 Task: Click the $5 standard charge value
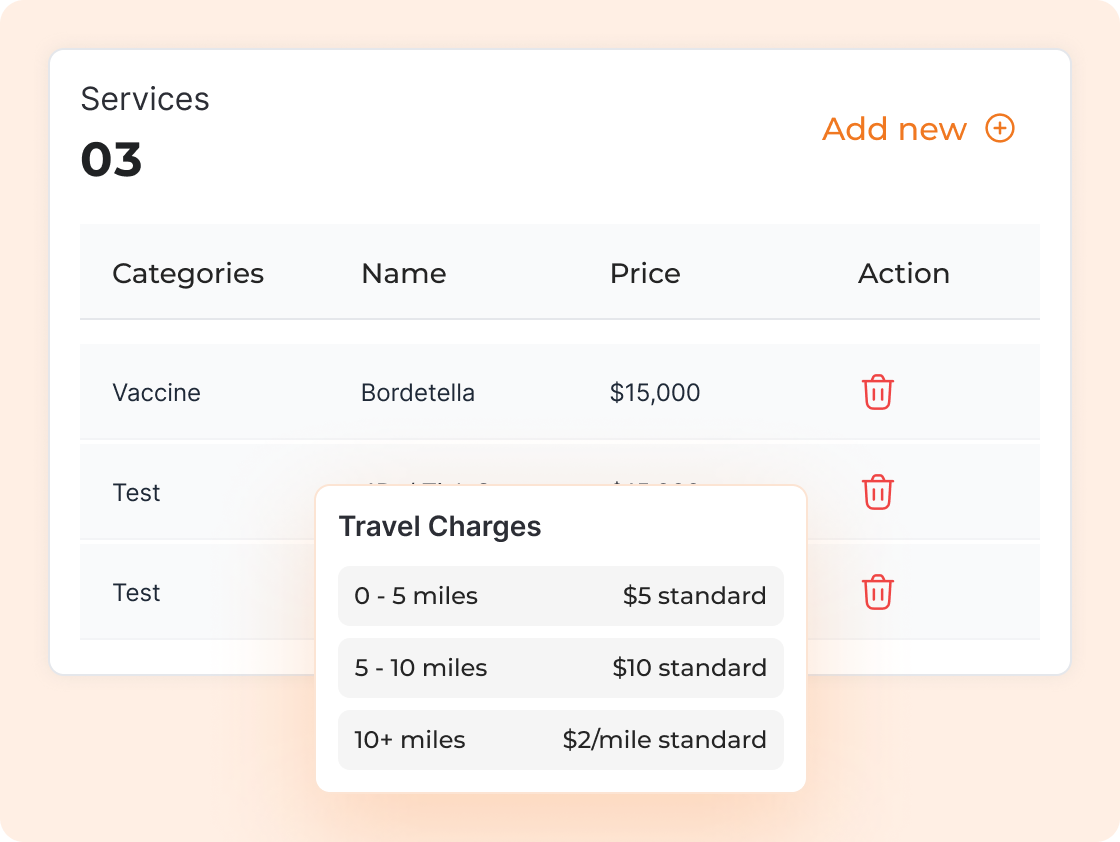(694, 596)
